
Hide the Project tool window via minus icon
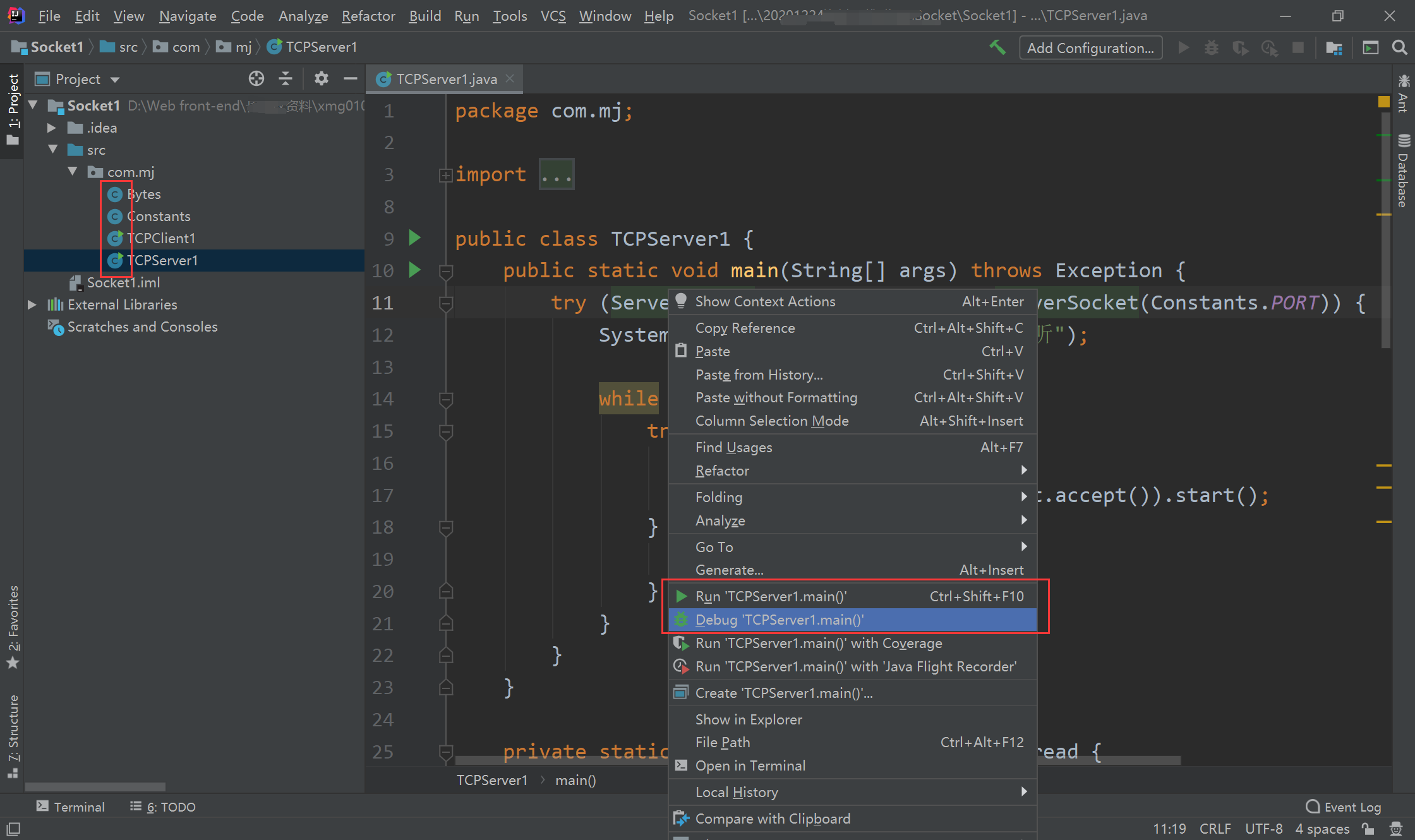click(351, 79)
